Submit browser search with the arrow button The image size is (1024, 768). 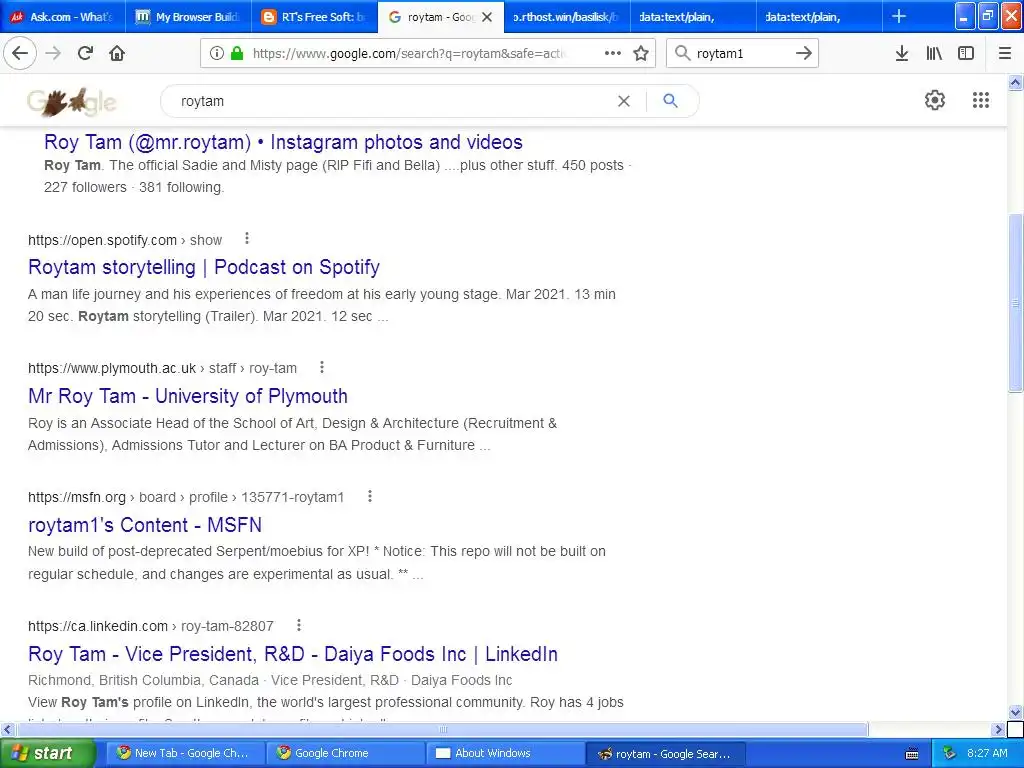804,53
